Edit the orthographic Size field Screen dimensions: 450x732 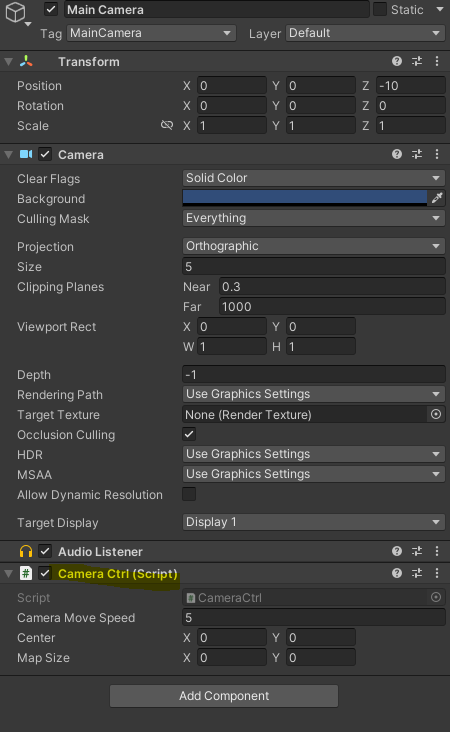[313, 267]
